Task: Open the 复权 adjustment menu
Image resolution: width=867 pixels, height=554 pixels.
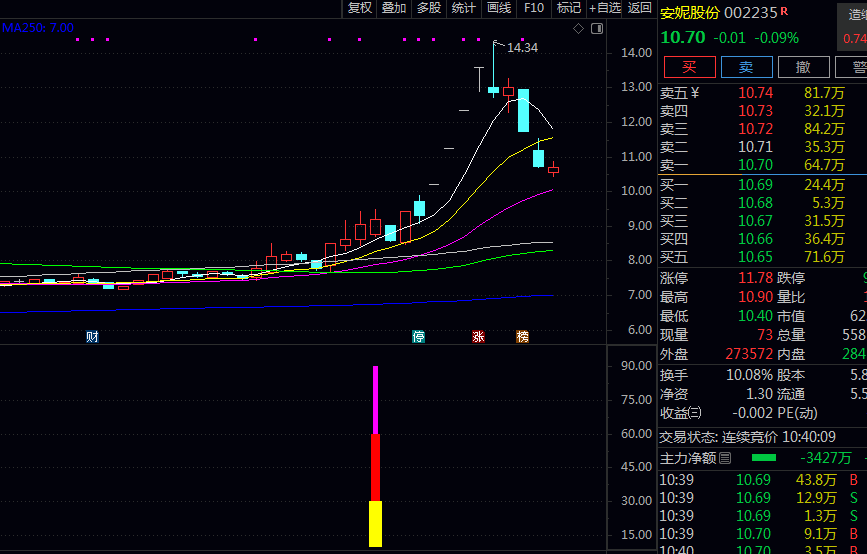Action: point(359,8)
